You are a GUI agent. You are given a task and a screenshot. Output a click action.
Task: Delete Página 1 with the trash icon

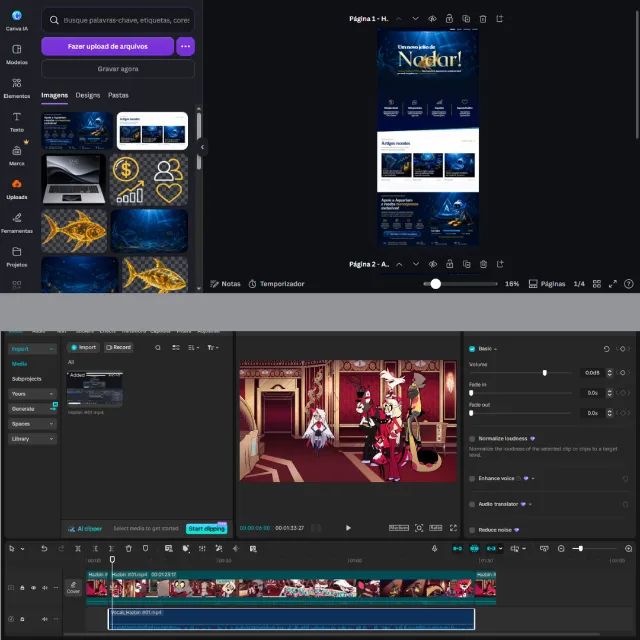tap(483, 19)
